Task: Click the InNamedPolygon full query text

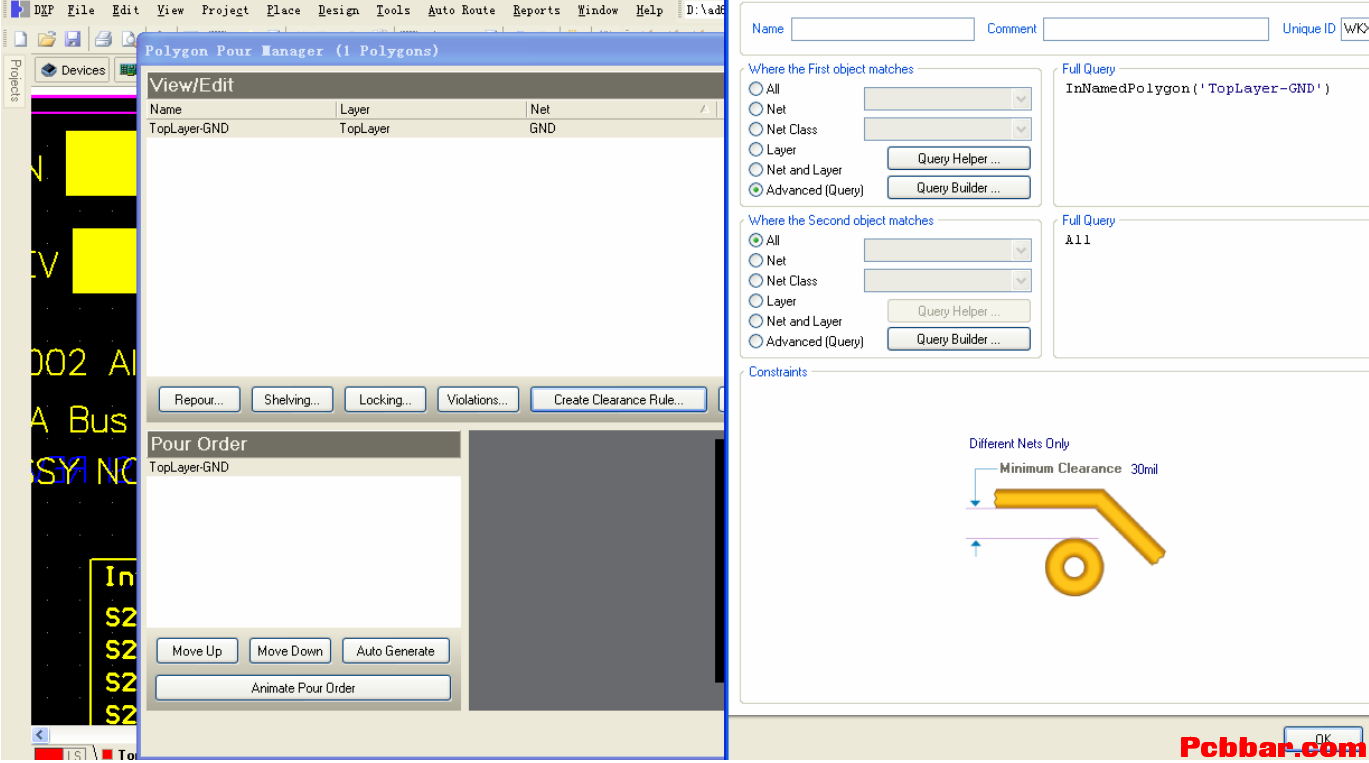Action: (x=1198, y=89)
